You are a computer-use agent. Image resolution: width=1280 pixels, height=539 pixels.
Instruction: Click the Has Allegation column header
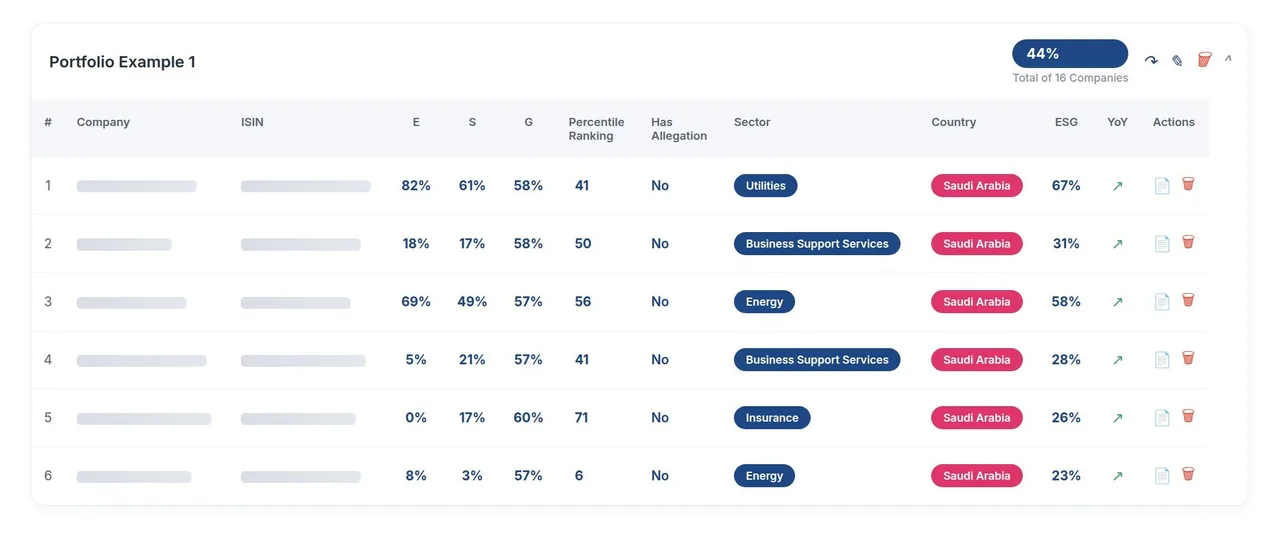pyautogui.click(x=679, y=129)
